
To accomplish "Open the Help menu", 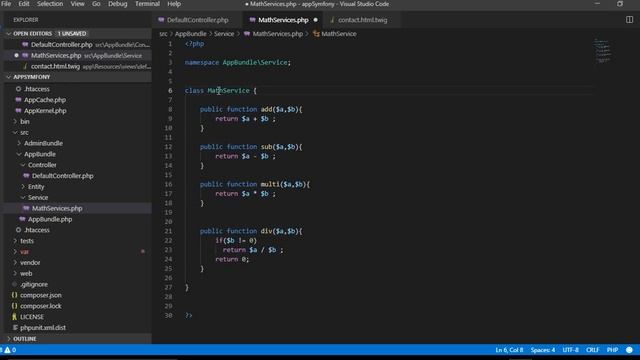I will point(174,4).
